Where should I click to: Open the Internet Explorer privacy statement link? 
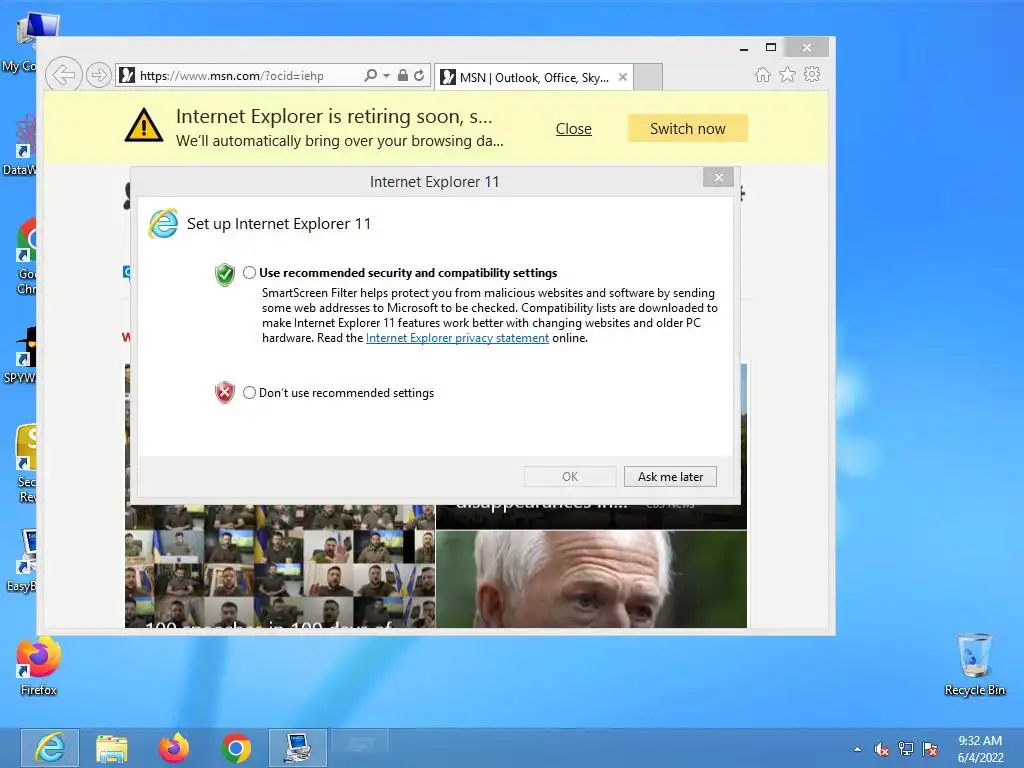pos(457,338)
